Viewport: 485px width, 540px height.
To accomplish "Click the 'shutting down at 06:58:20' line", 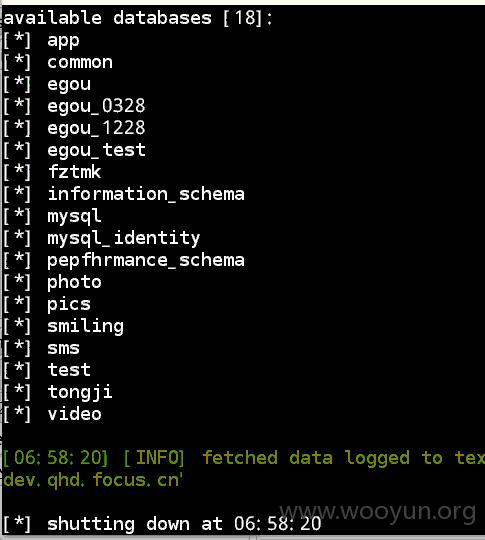I will [184, 524].
